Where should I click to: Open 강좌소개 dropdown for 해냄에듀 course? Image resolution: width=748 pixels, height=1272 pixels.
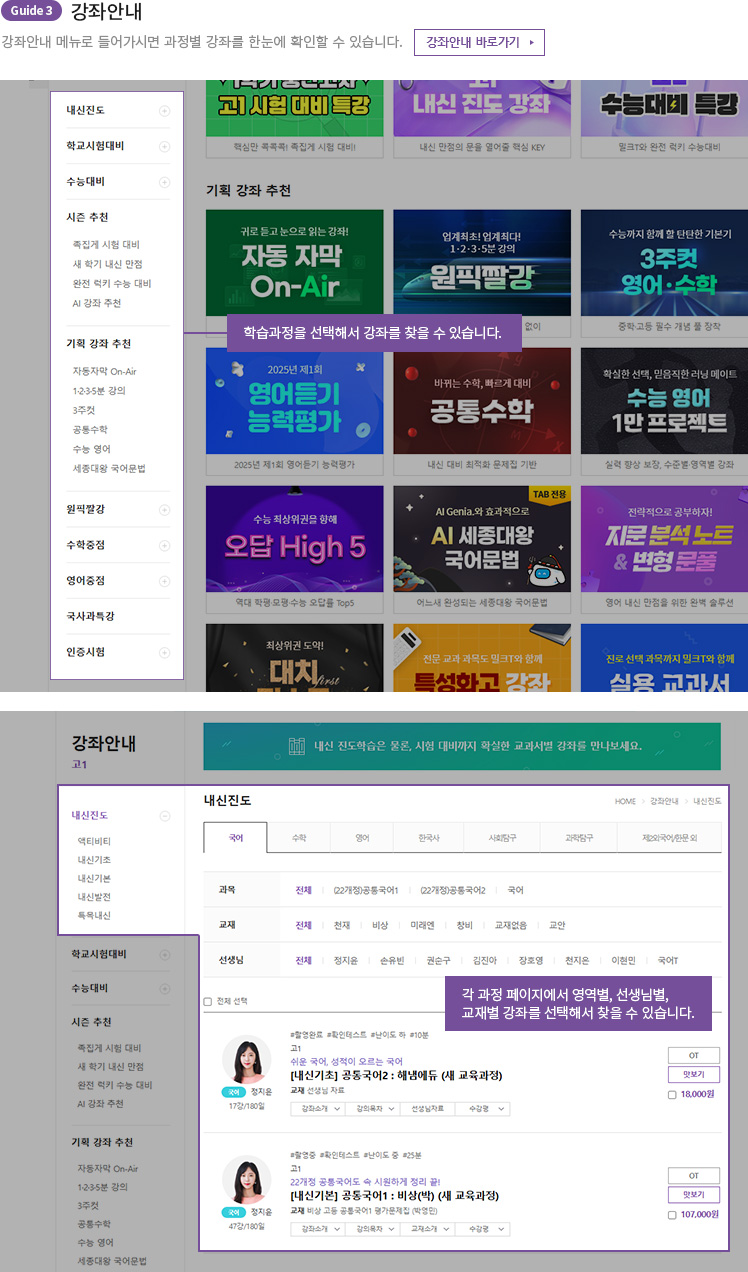(x=317, y=1109)
